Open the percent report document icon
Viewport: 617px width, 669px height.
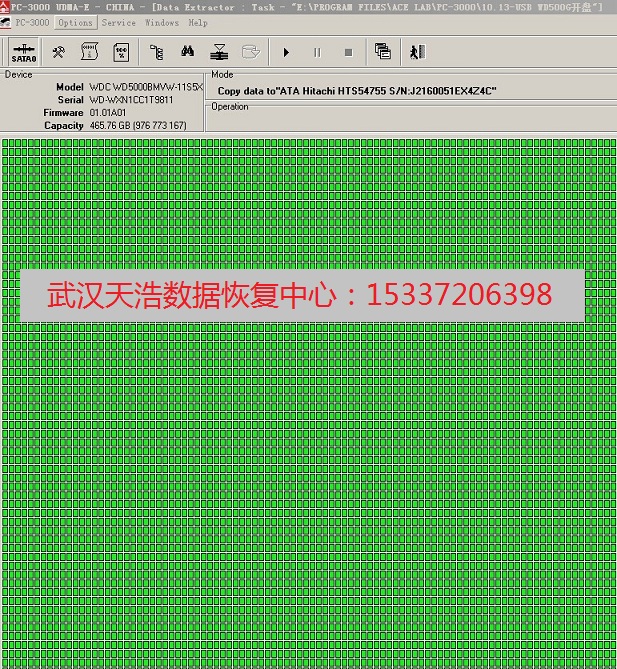pos(121,52)
